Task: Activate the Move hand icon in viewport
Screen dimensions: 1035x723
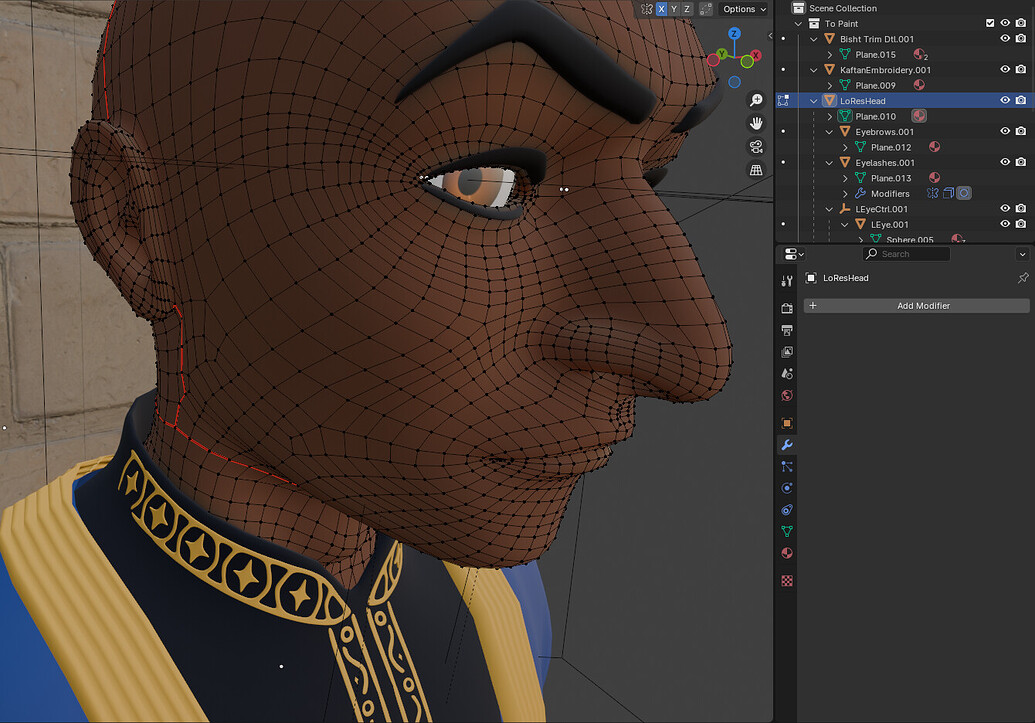Action: pos(756,123)
